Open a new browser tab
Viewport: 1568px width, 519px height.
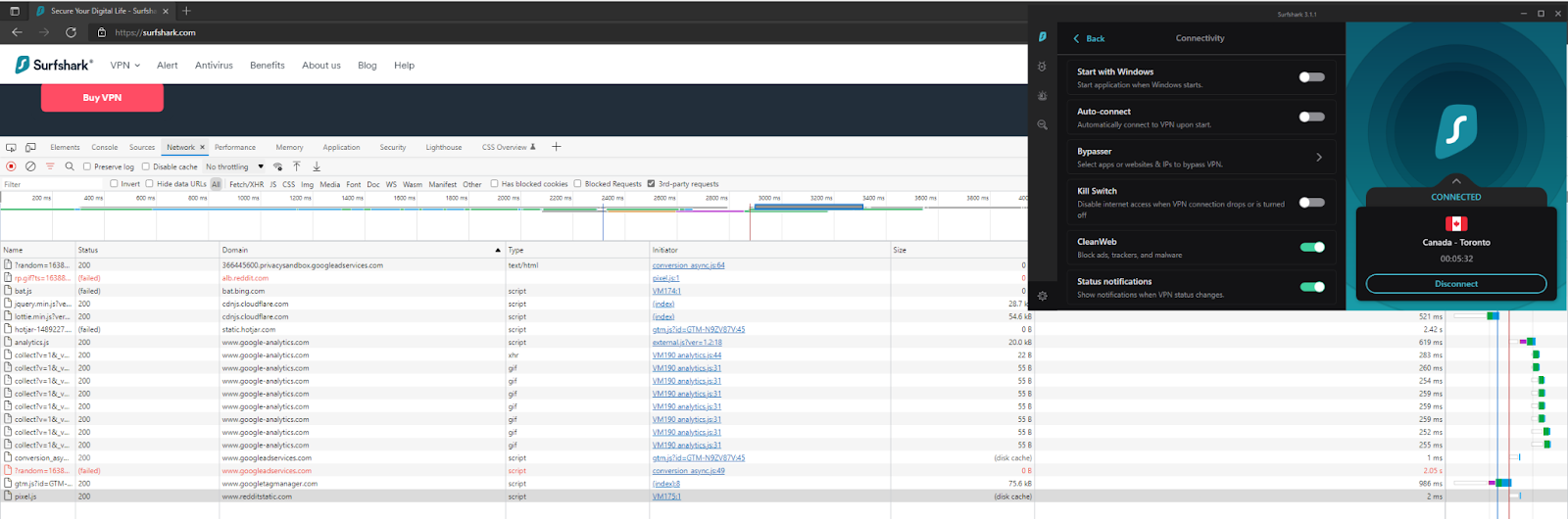(186, 11)
